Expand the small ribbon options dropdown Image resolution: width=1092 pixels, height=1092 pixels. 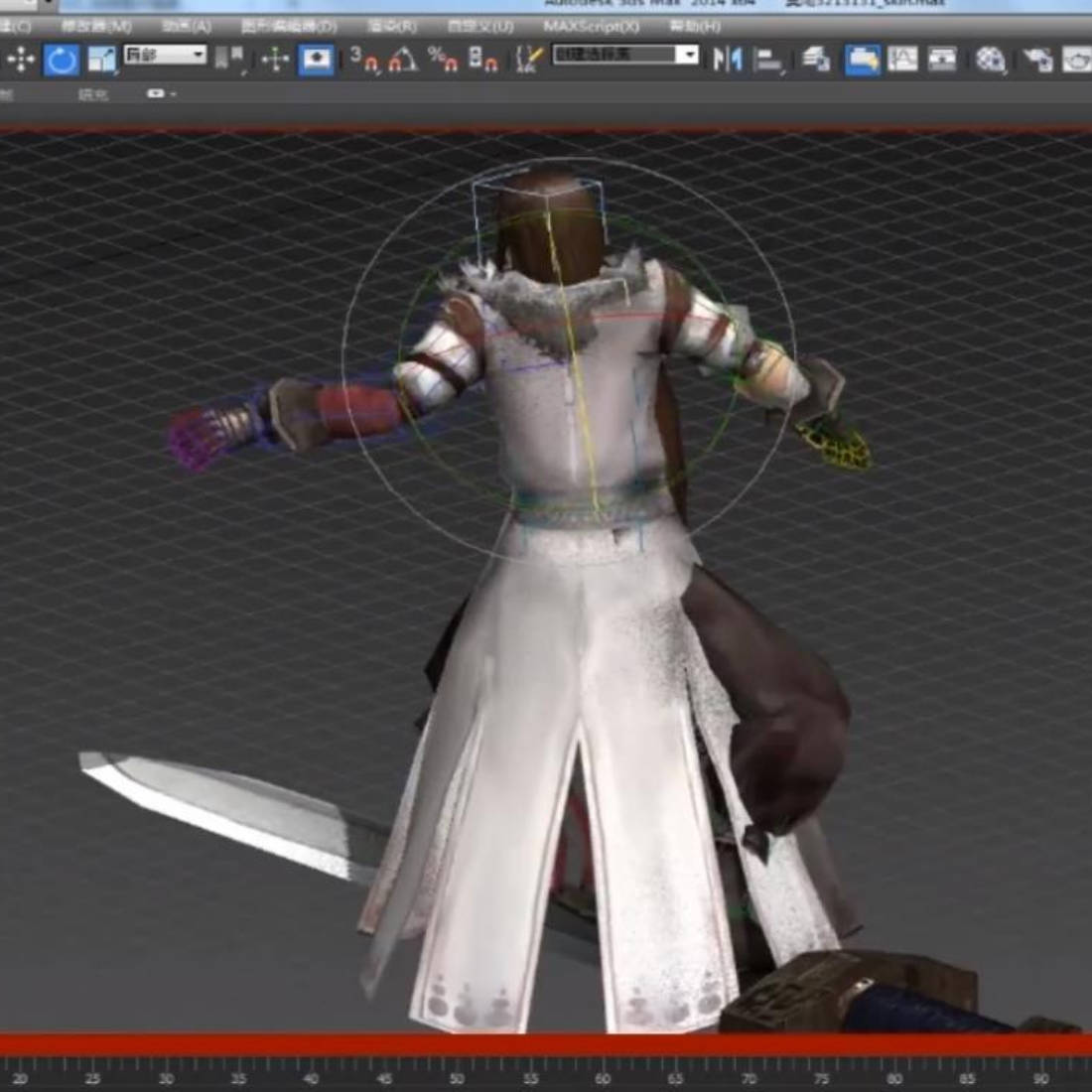click(x=161, y=93)
